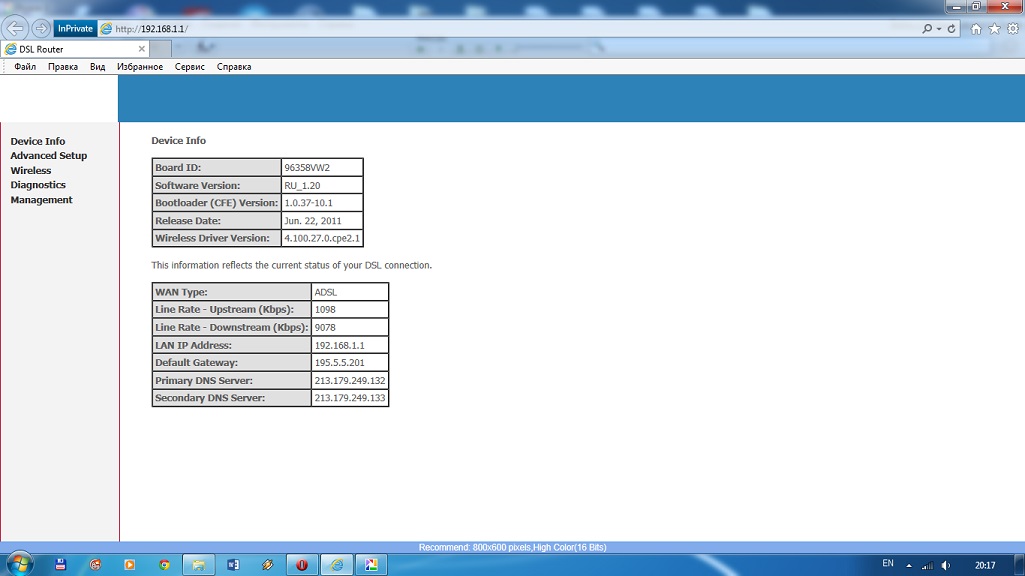Click the clock showing 20:17
The width and height of the screenshot is (1025, 576).
[x=985, y=566]
